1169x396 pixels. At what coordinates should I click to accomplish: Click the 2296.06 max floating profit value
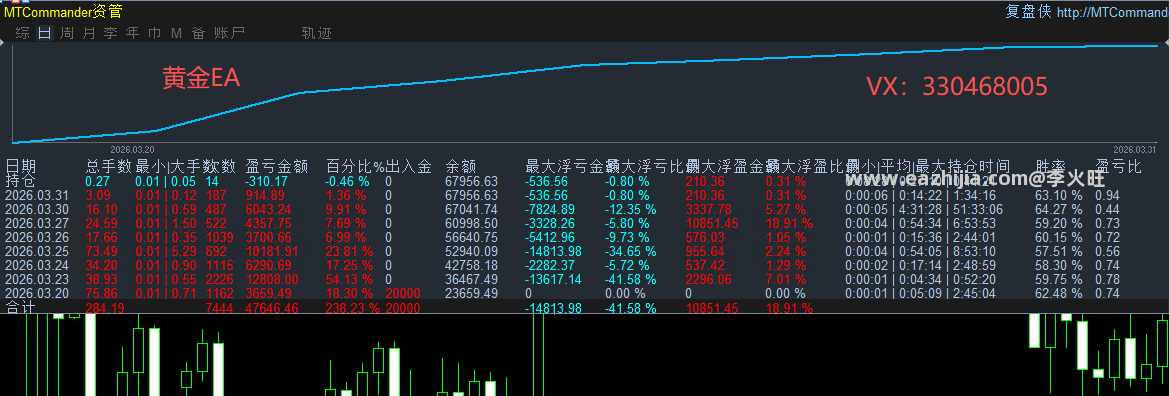[x=708, y=279]
